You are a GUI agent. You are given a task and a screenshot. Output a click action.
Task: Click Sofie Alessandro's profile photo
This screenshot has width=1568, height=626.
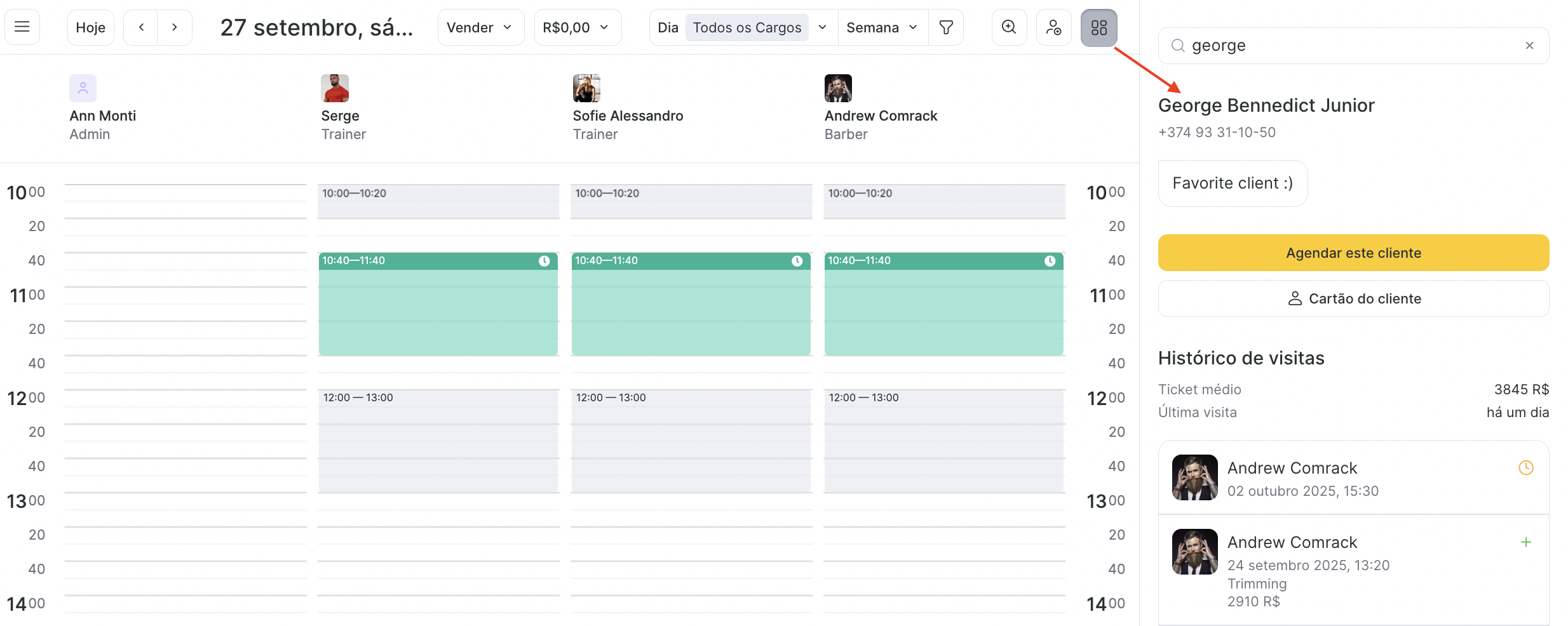click(x=586, y=88)
